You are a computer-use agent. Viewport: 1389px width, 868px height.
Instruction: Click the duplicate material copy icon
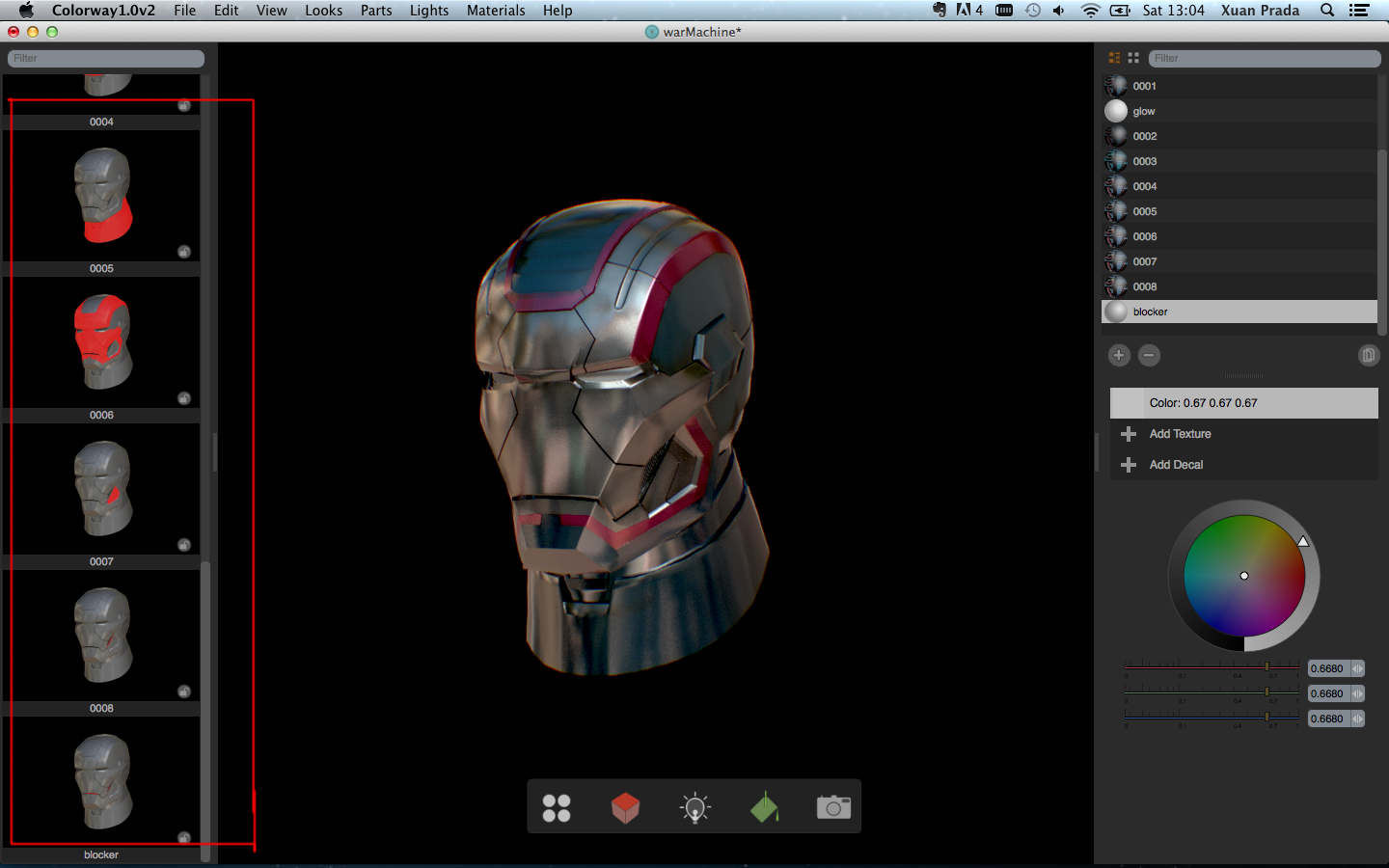tap(1368, 355)
